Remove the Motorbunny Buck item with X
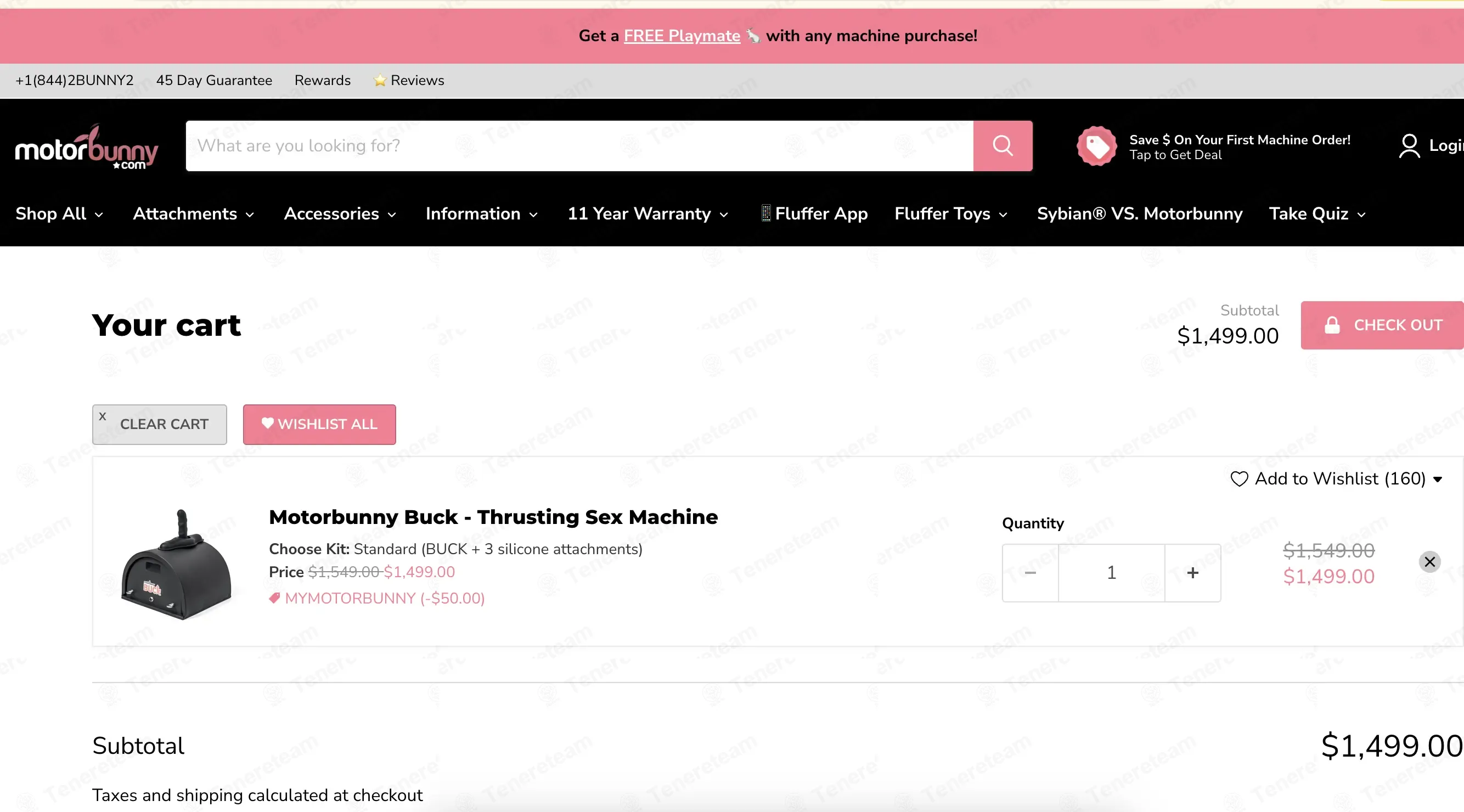The image size is (1464, 812). [x=1429, y=562]
